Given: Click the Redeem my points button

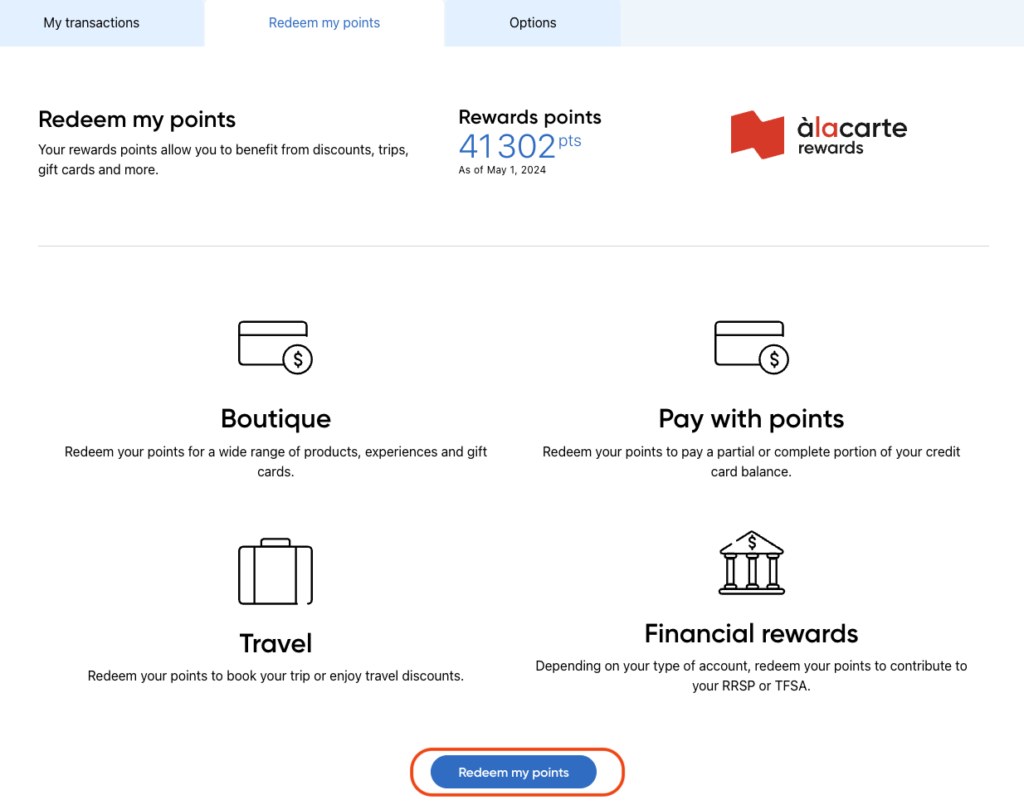Looking at the screenshot, I should click(513, 772).
